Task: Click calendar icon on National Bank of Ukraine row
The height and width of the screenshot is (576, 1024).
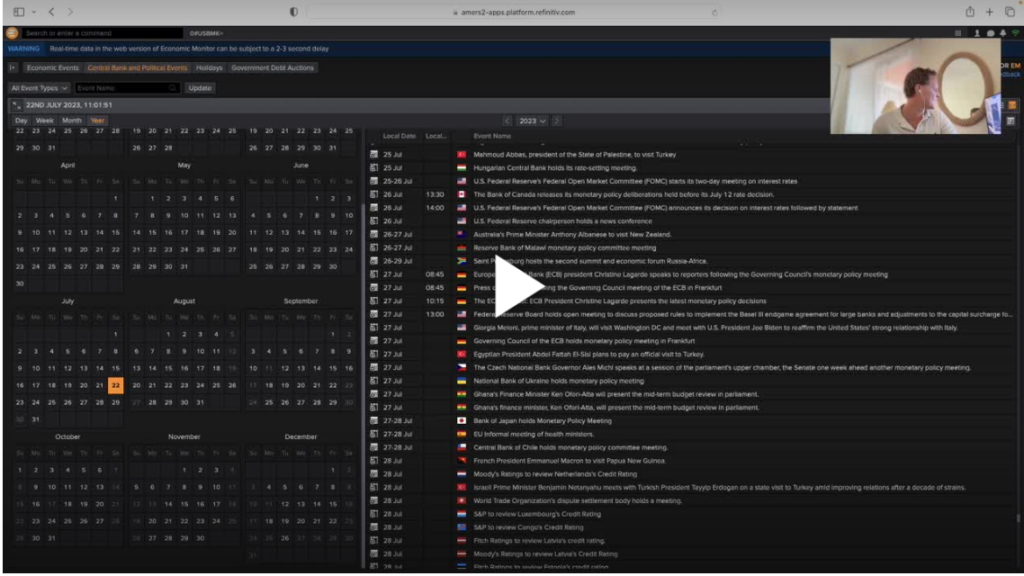Action: (374, 381)
